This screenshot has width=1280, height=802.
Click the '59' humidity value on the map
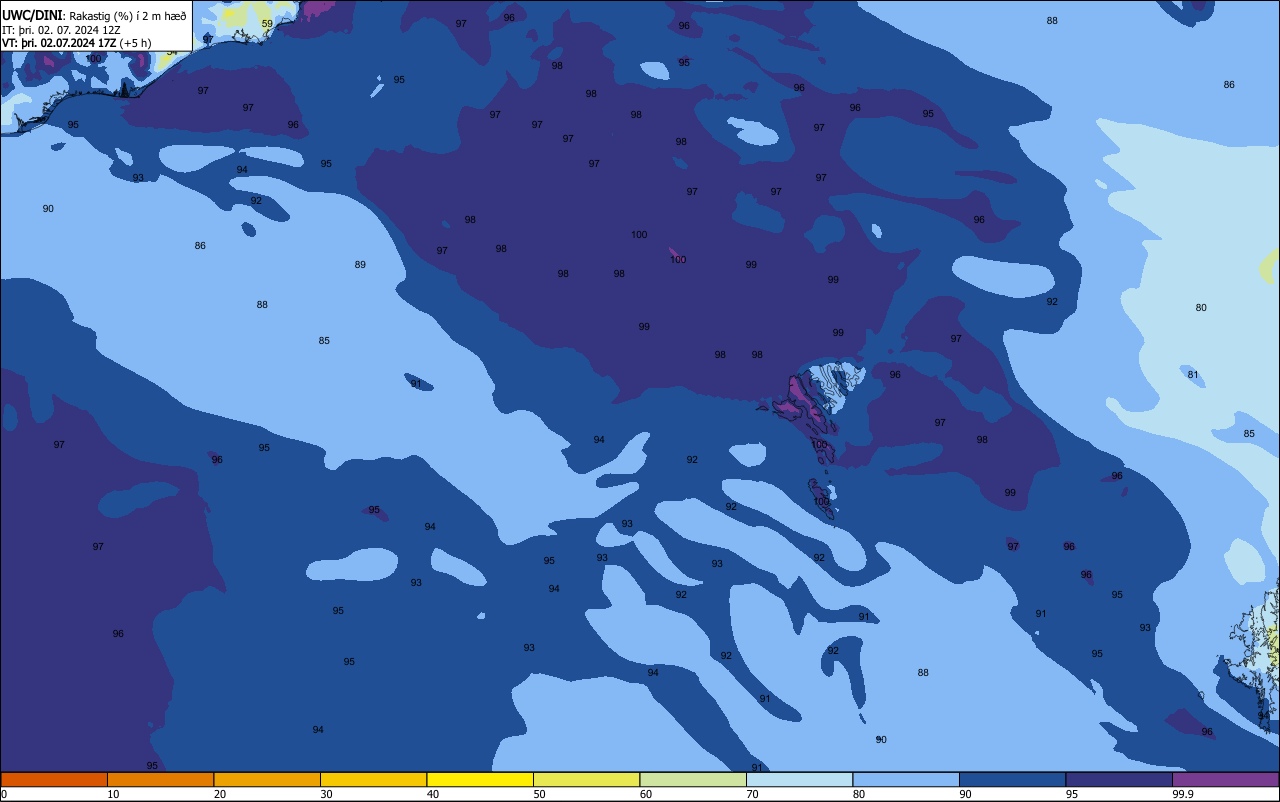pyautogui.click(x=267, y=23)
